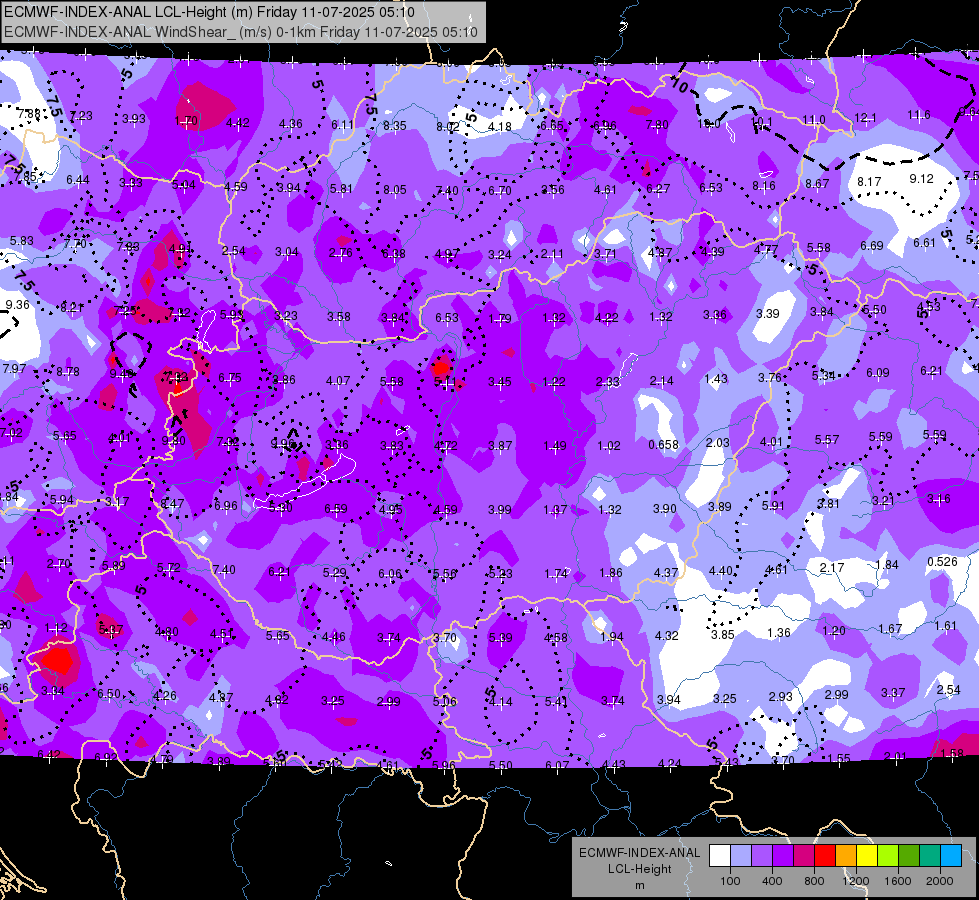
Task: Click the wind shear value 5.83
Action: click(x=21, y=241)
